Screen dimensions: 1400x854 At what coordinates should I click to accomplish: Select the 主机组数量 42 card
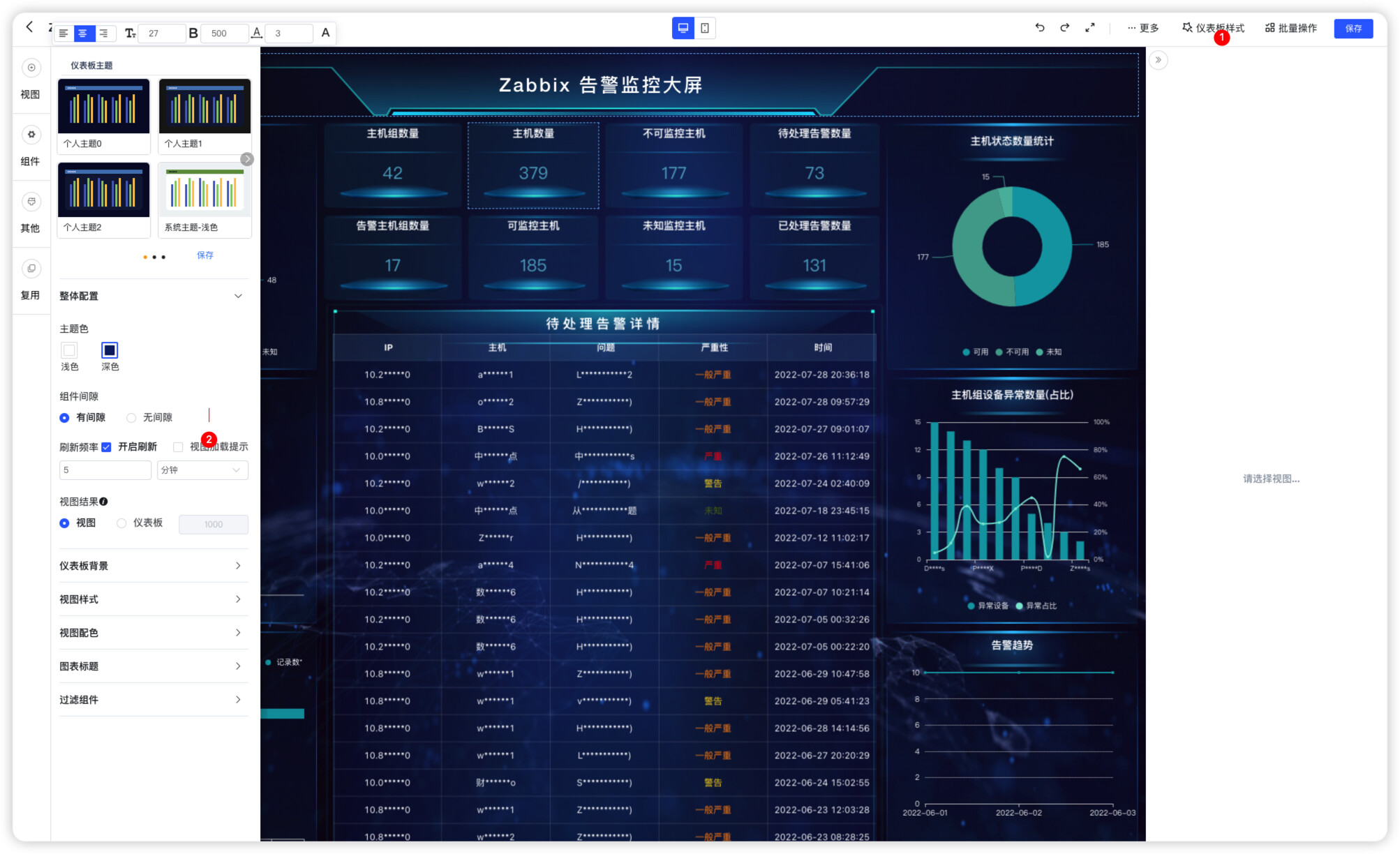pos(393,165)
